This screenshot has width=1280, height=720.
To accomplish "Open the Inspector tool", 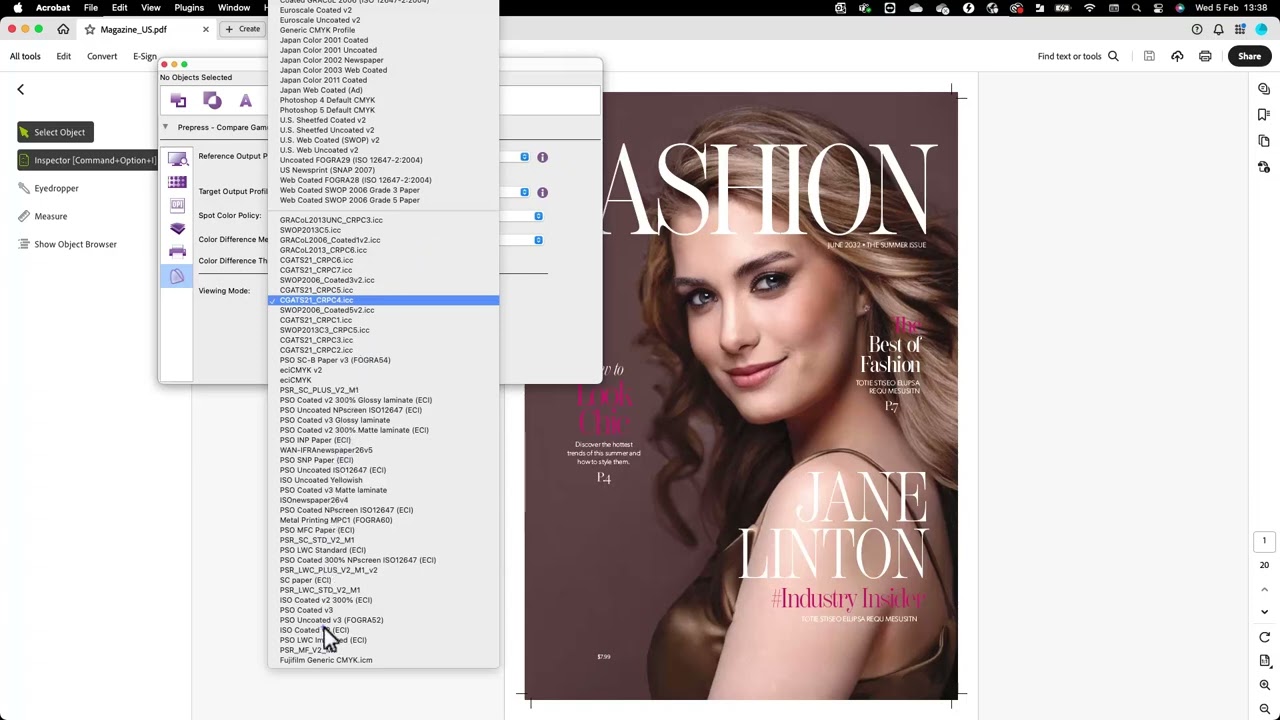I will 88,160.
